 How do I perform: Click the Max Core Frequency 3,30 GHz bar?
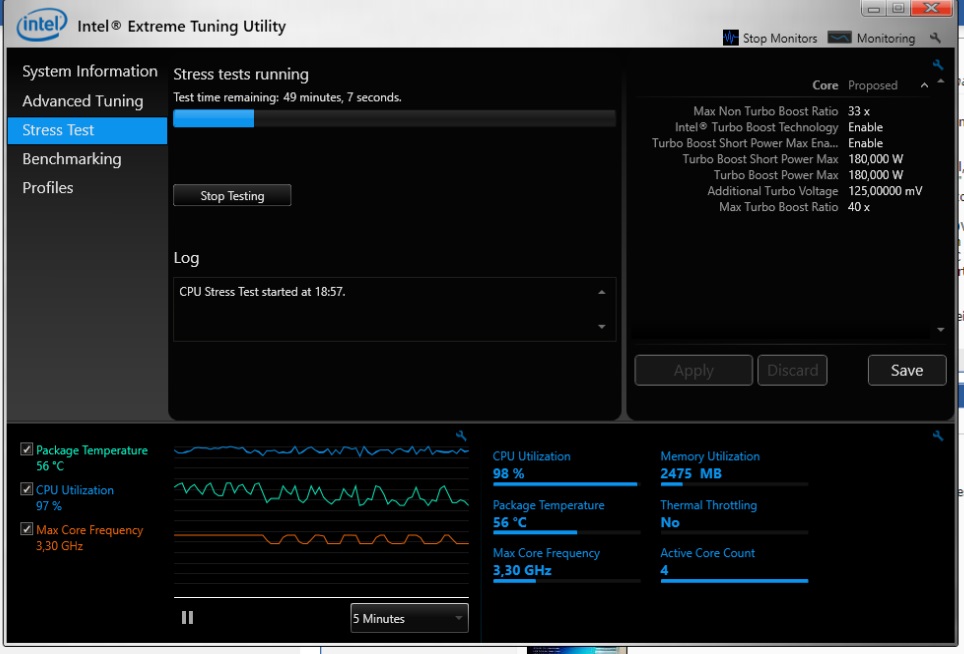click(x=566, y=581)
